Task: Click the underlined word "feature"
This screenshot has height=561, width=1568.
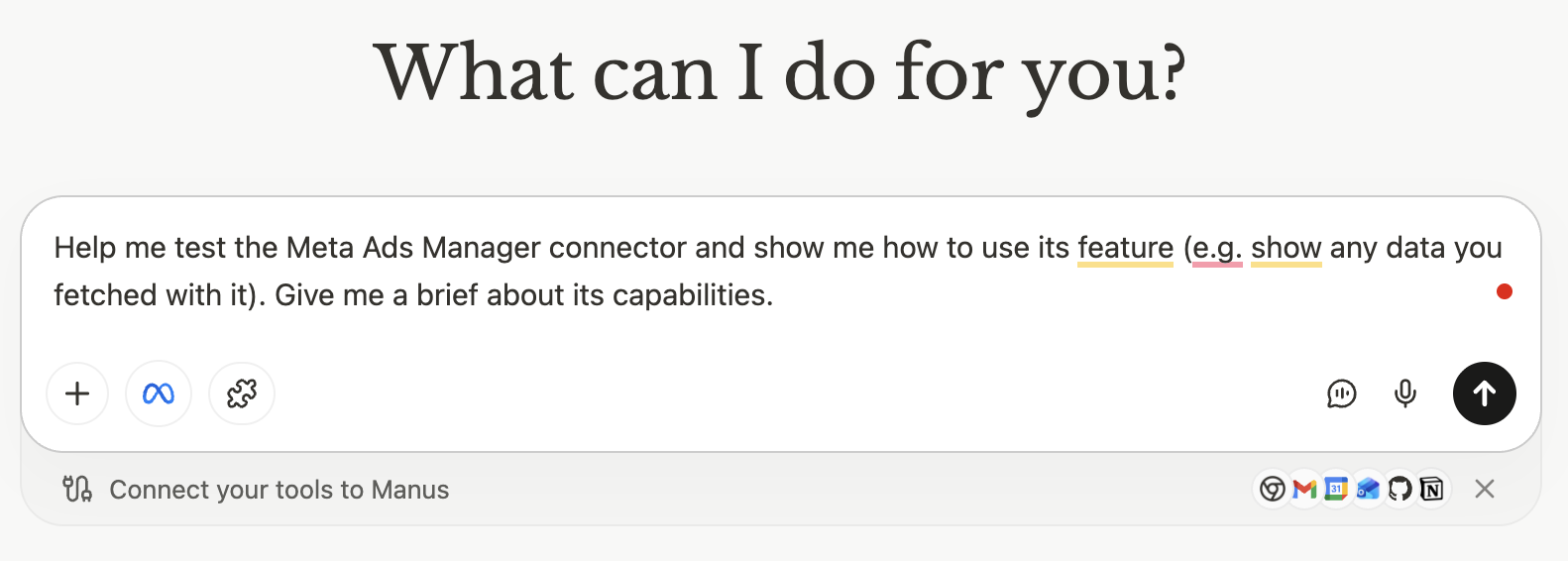Action: pyautogui.click(x=1125, y=248)
